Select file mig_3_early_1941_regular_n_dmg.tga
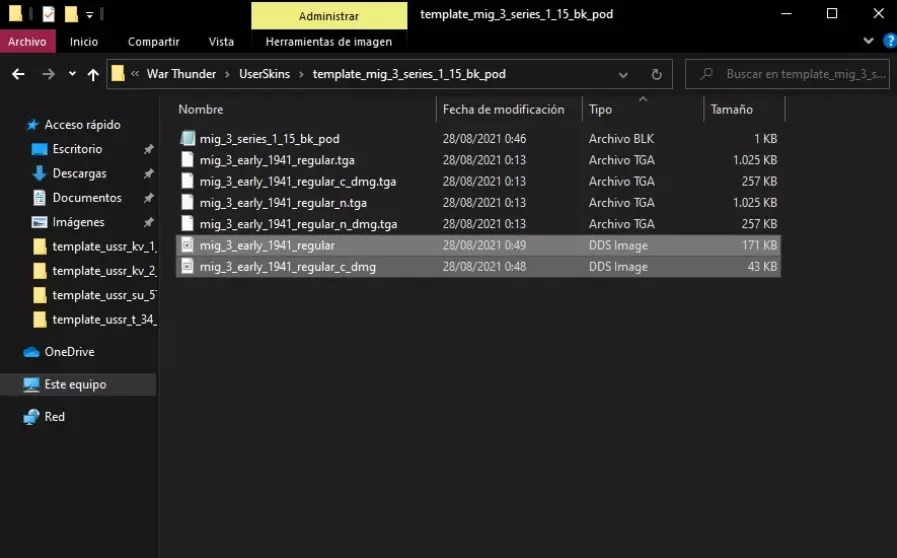This screenshot has height=558, width=897. 298,224
